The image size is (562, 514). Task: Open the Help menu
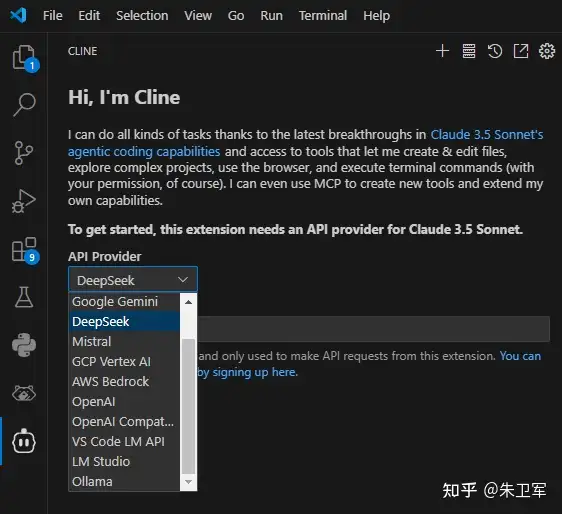pos(376,16)
